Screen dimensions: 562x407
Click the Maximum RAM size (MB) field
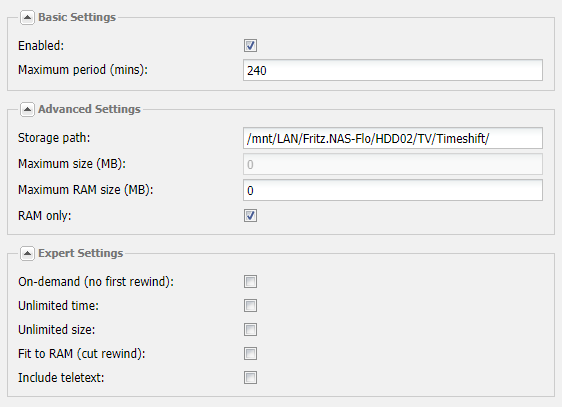(x=393, y=190)
